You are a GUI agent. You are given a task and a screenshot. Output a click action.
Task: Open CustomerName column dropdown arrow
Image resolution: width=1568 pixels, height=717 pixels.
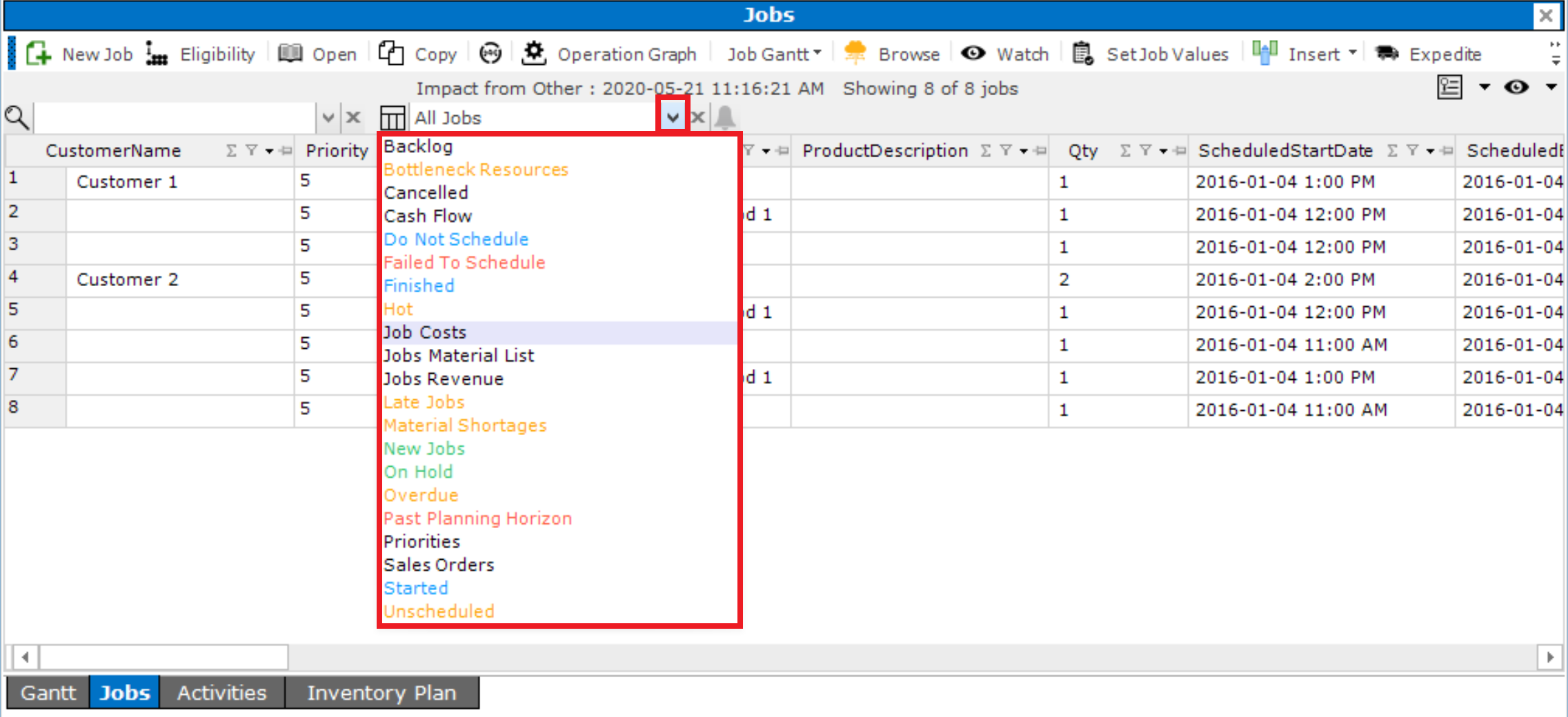coord(269,151)
